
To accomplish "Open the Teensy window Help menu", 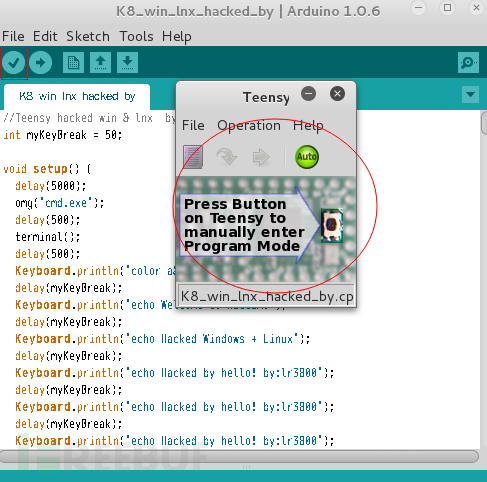I will click(308, 126).
